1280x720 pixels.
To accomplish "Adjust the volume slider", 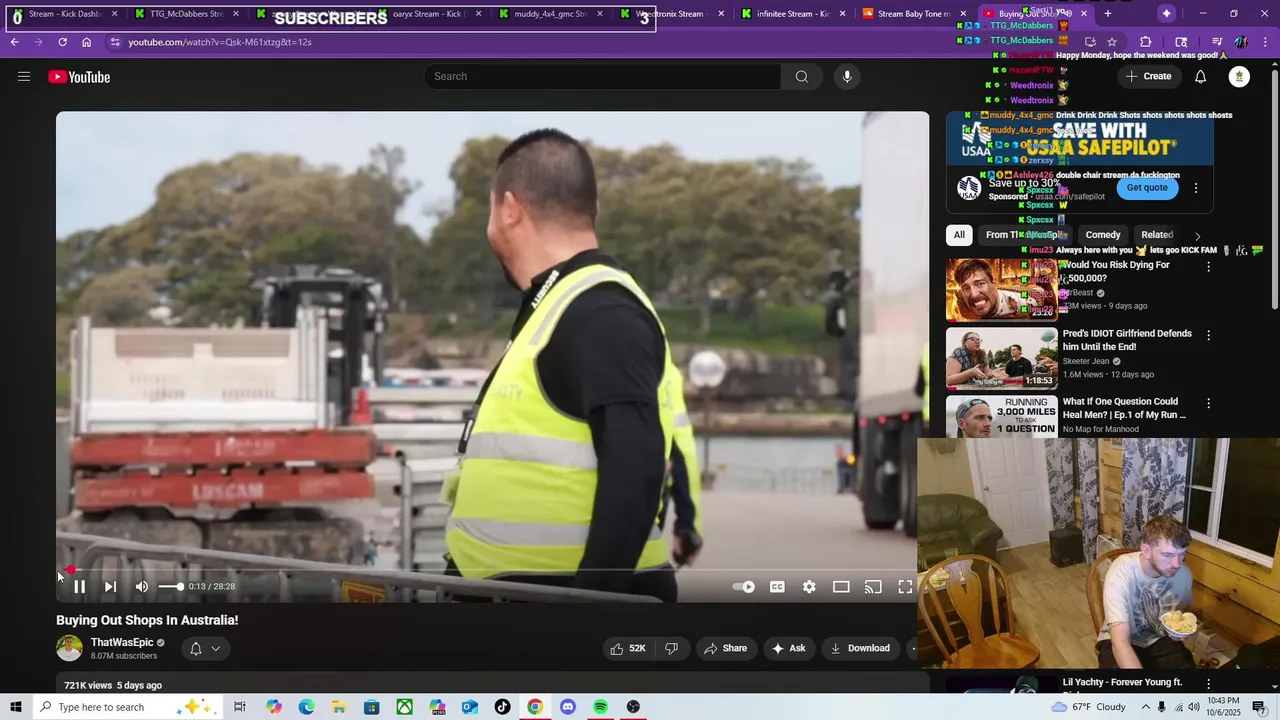I will pos(171,587).
